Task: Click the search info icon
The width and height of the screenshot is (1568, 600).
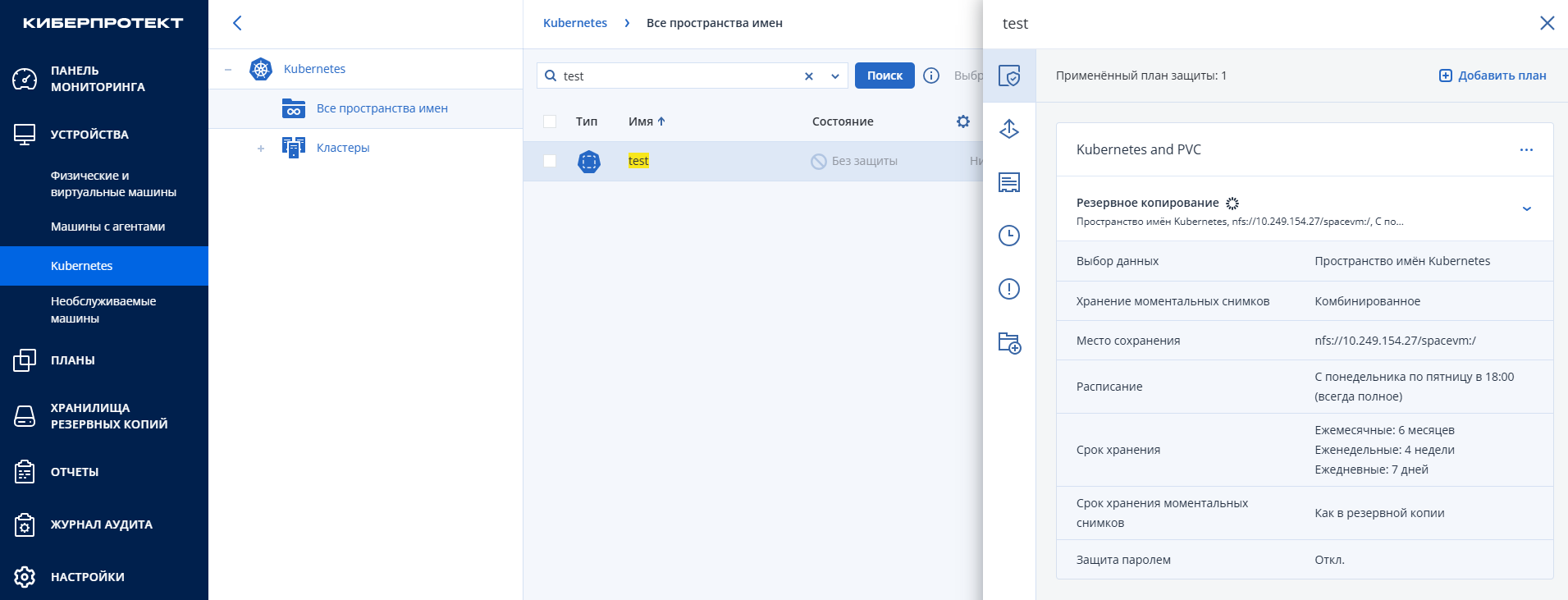Action: pos(931,76)
